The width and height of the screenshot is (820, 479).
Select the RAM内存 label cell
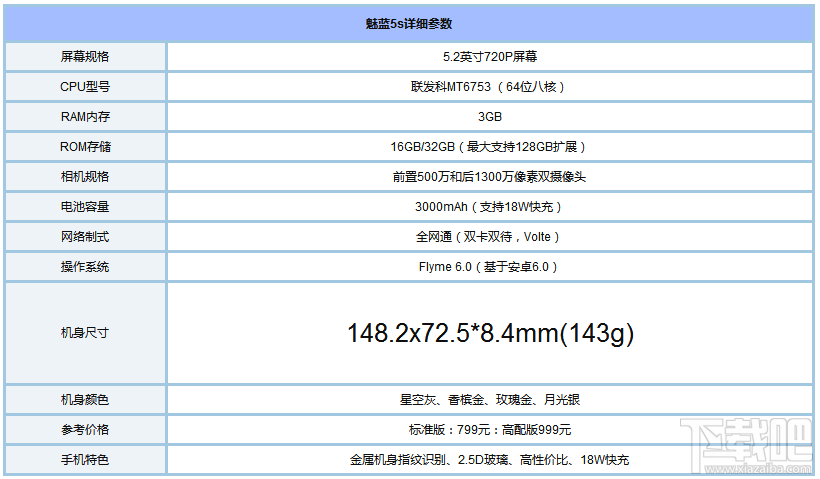[85, 117]
